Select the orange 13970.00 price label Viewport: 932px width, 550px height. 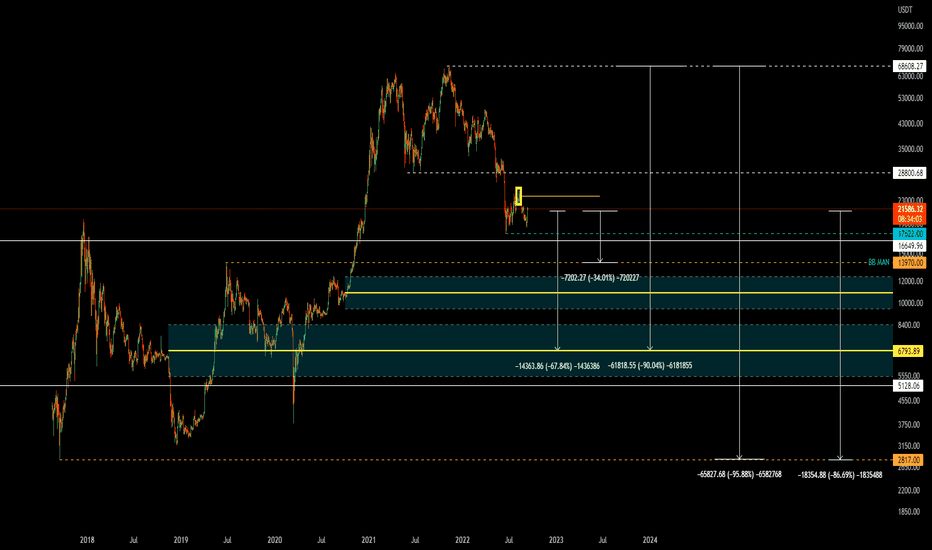pyautogui.click(x=909, y=262)
